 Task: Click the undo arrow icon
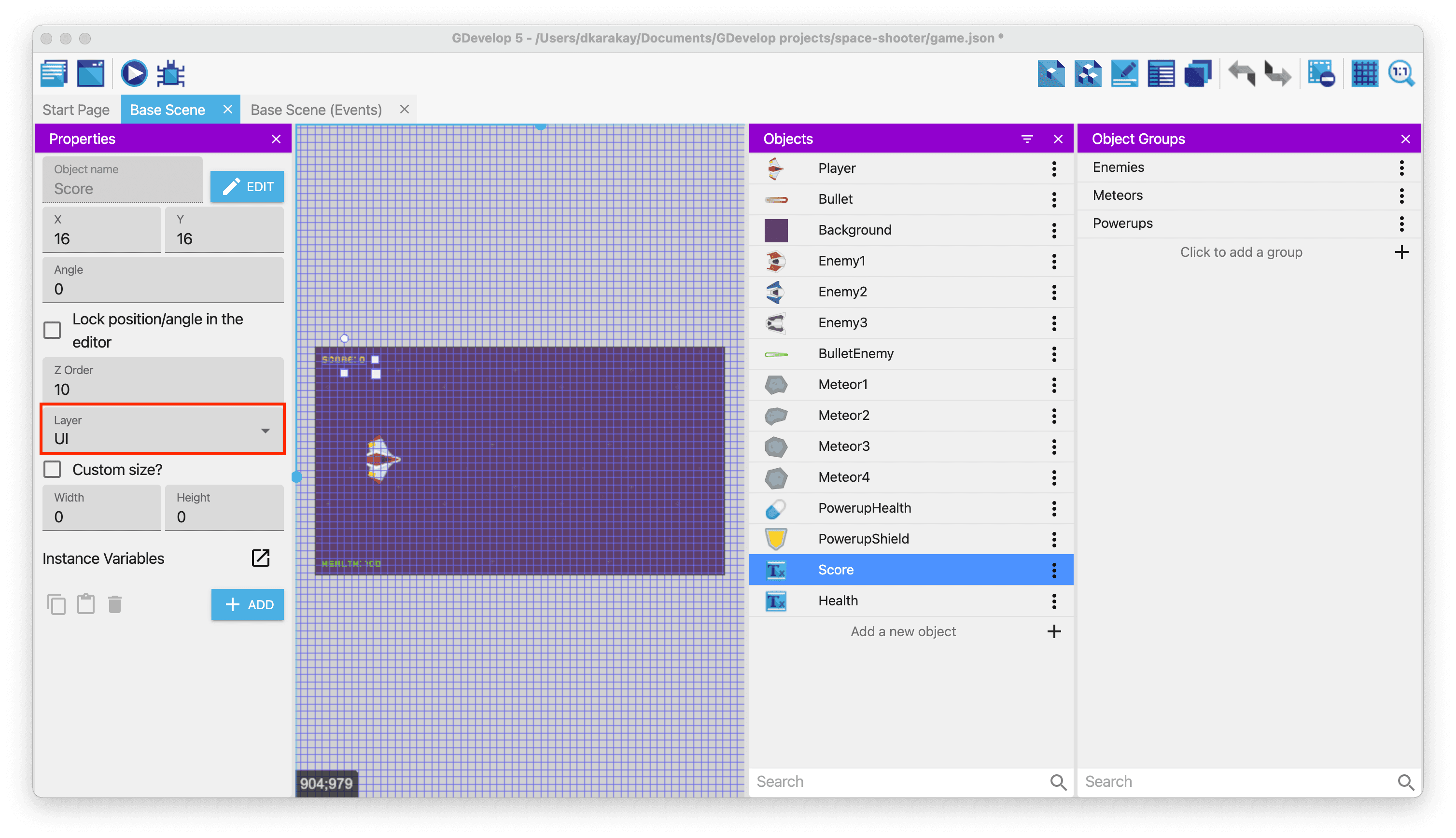click(1241, 74)
